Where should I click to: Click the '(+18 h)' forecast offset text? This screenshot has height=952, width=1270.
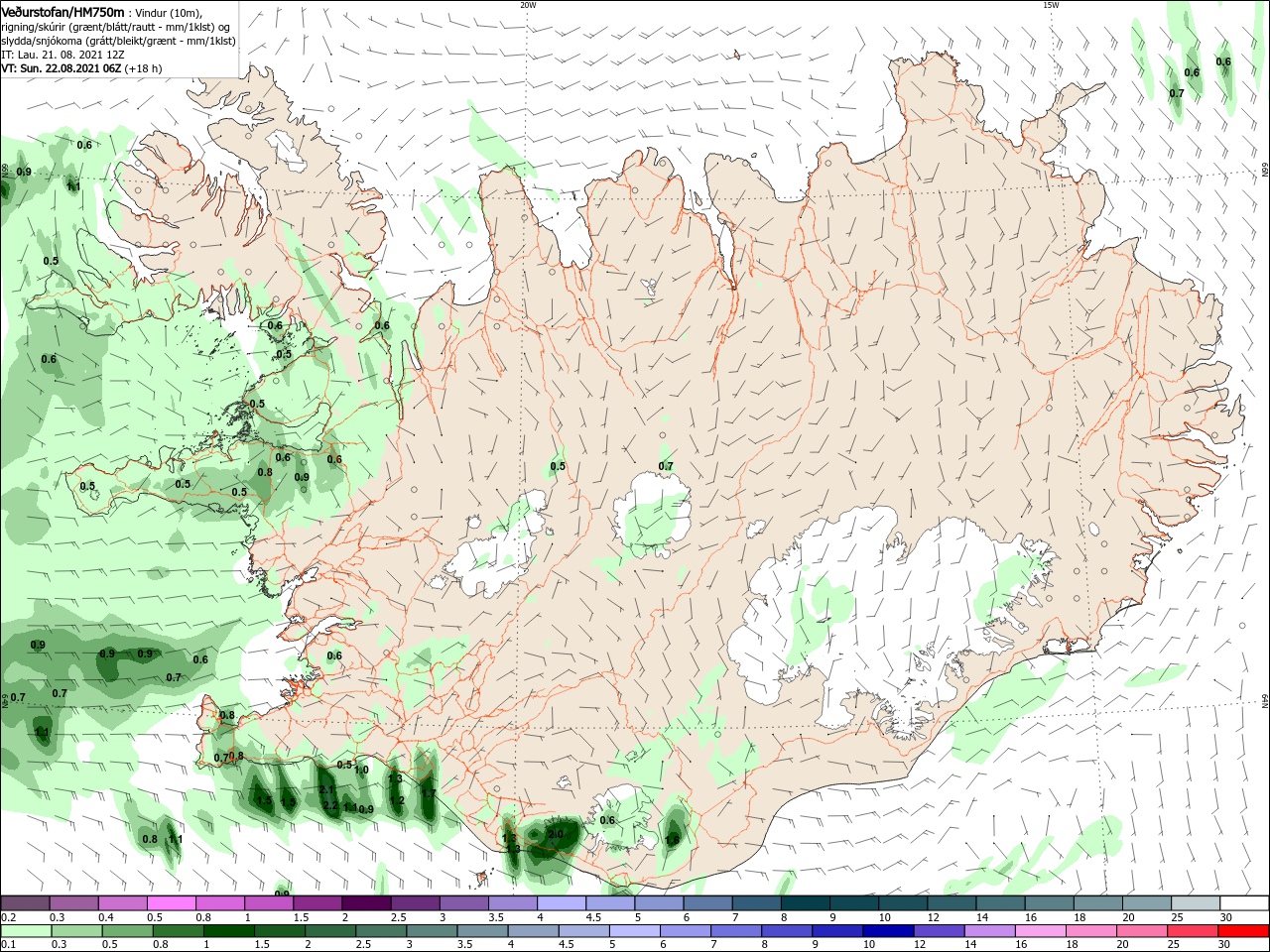[x=144, y=68]
